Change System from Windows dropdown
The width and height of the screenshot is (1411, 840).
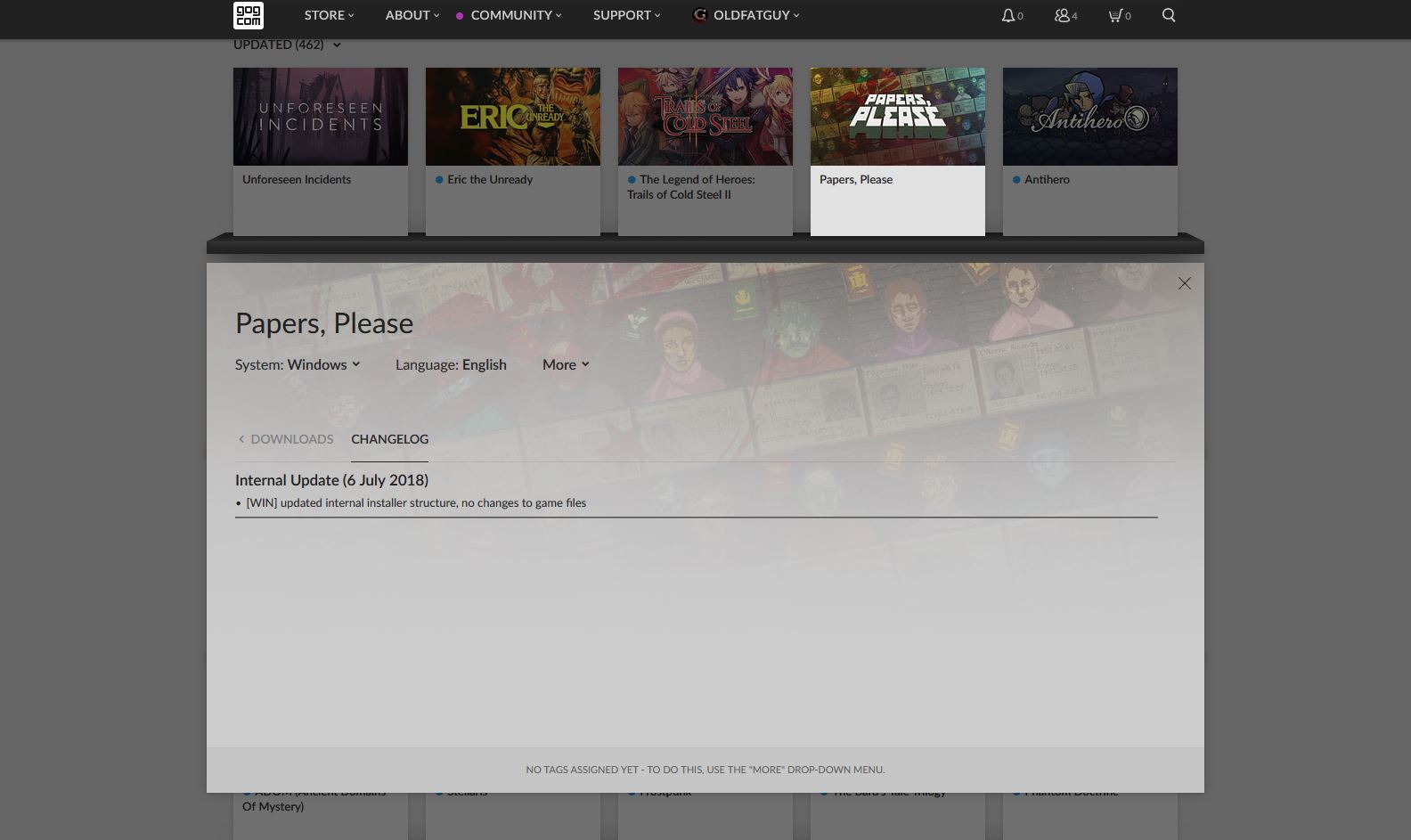click(x=298, y=364)
